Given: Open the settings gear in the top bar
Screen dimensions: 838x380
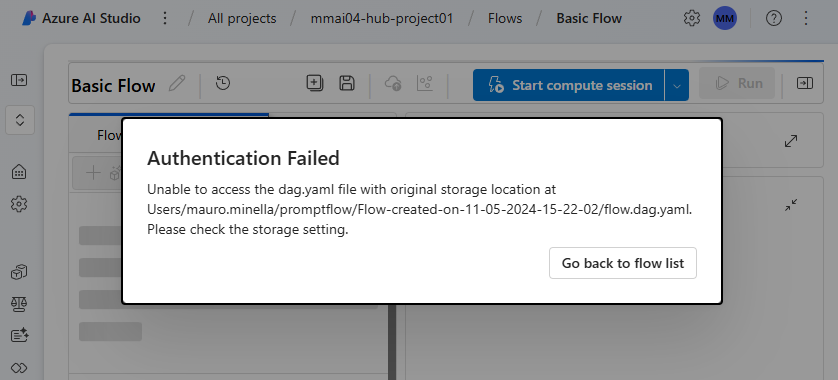Looking at the screenshot, I should (x=692, y=19).
